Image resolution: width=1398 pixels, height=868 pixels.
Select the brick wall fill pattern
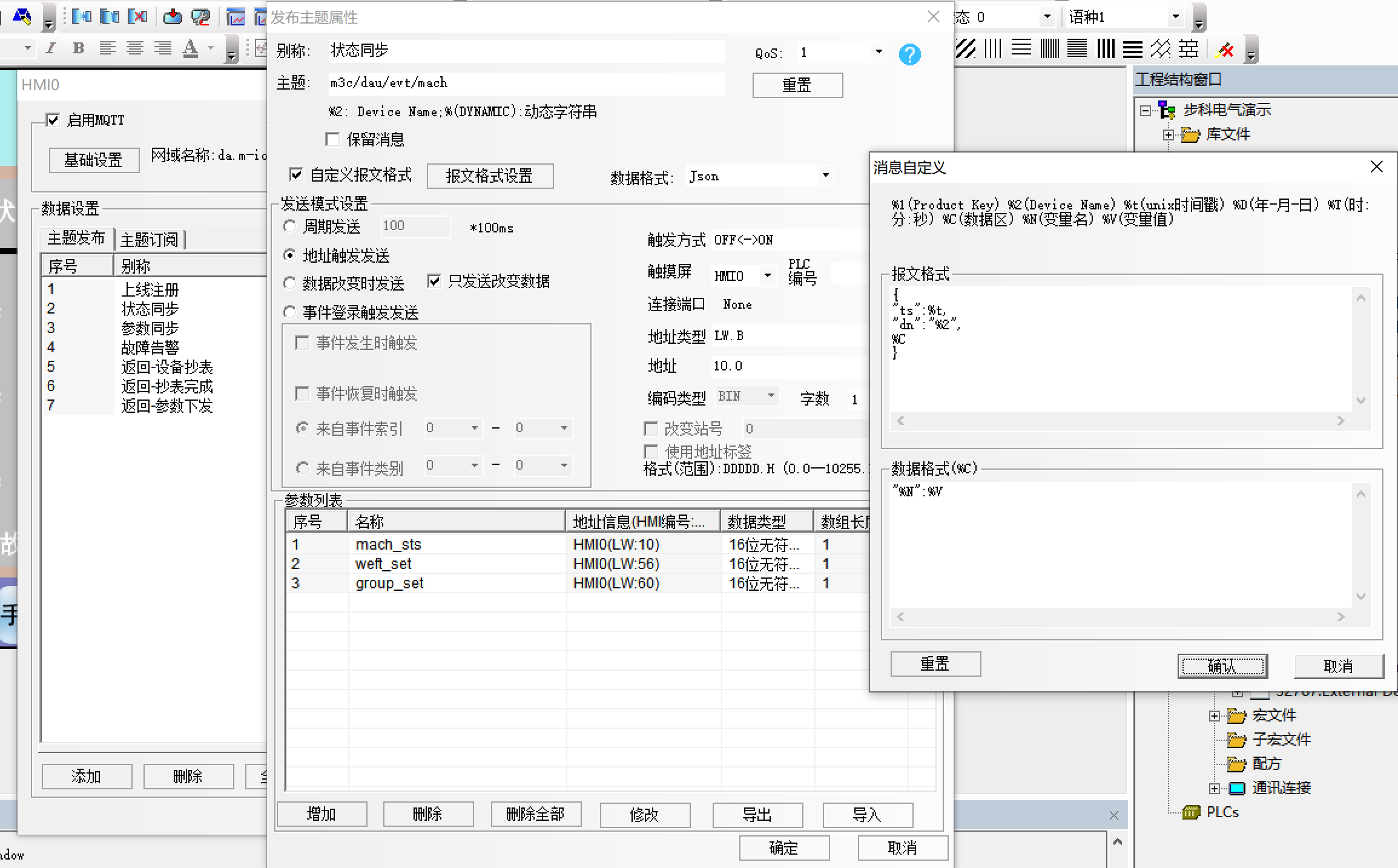click(x=1189, y=48)
